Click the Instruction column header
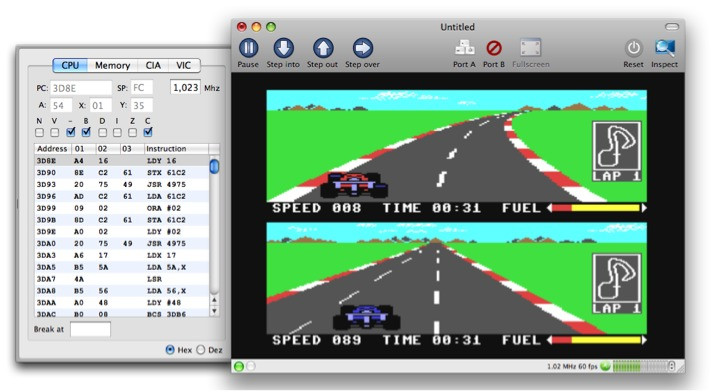 pos(176,149)
